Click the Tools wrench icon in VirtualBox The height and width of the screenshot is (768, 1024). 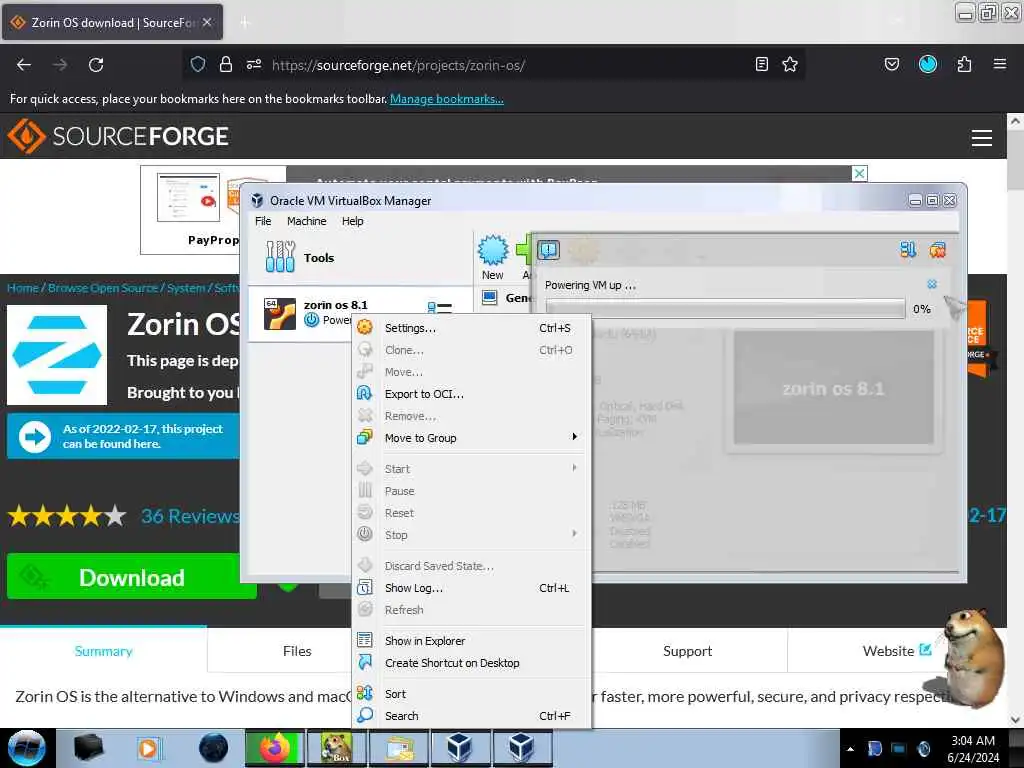[x=280, y=257]
